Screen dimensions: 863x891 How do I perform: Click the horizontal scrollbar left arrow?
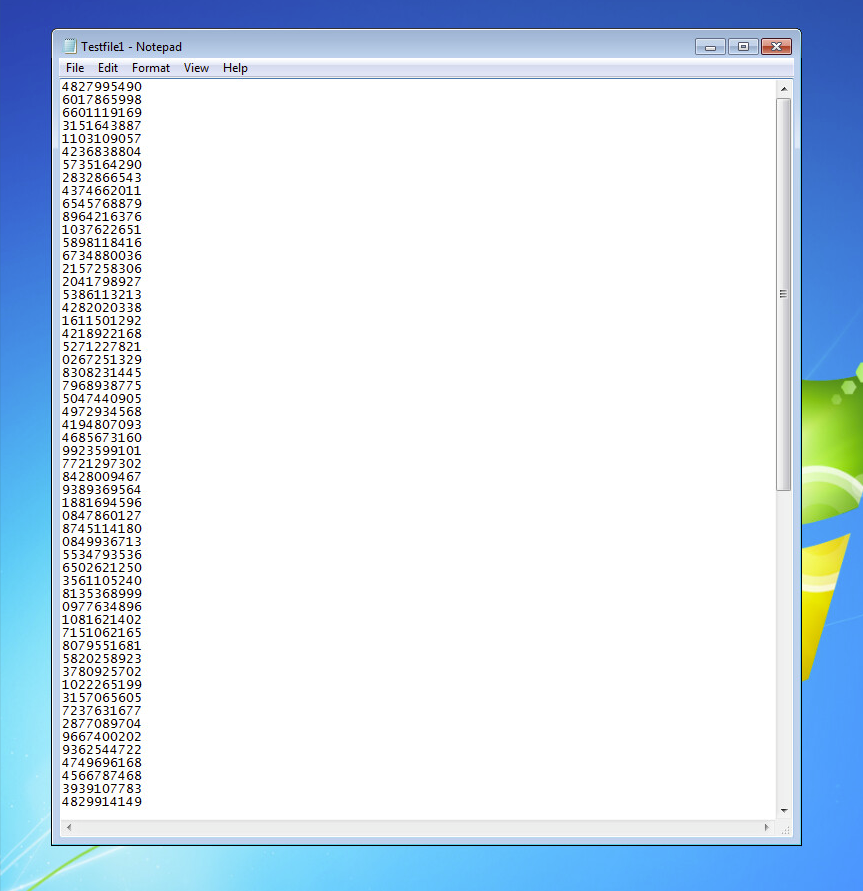tap(68, 828)
